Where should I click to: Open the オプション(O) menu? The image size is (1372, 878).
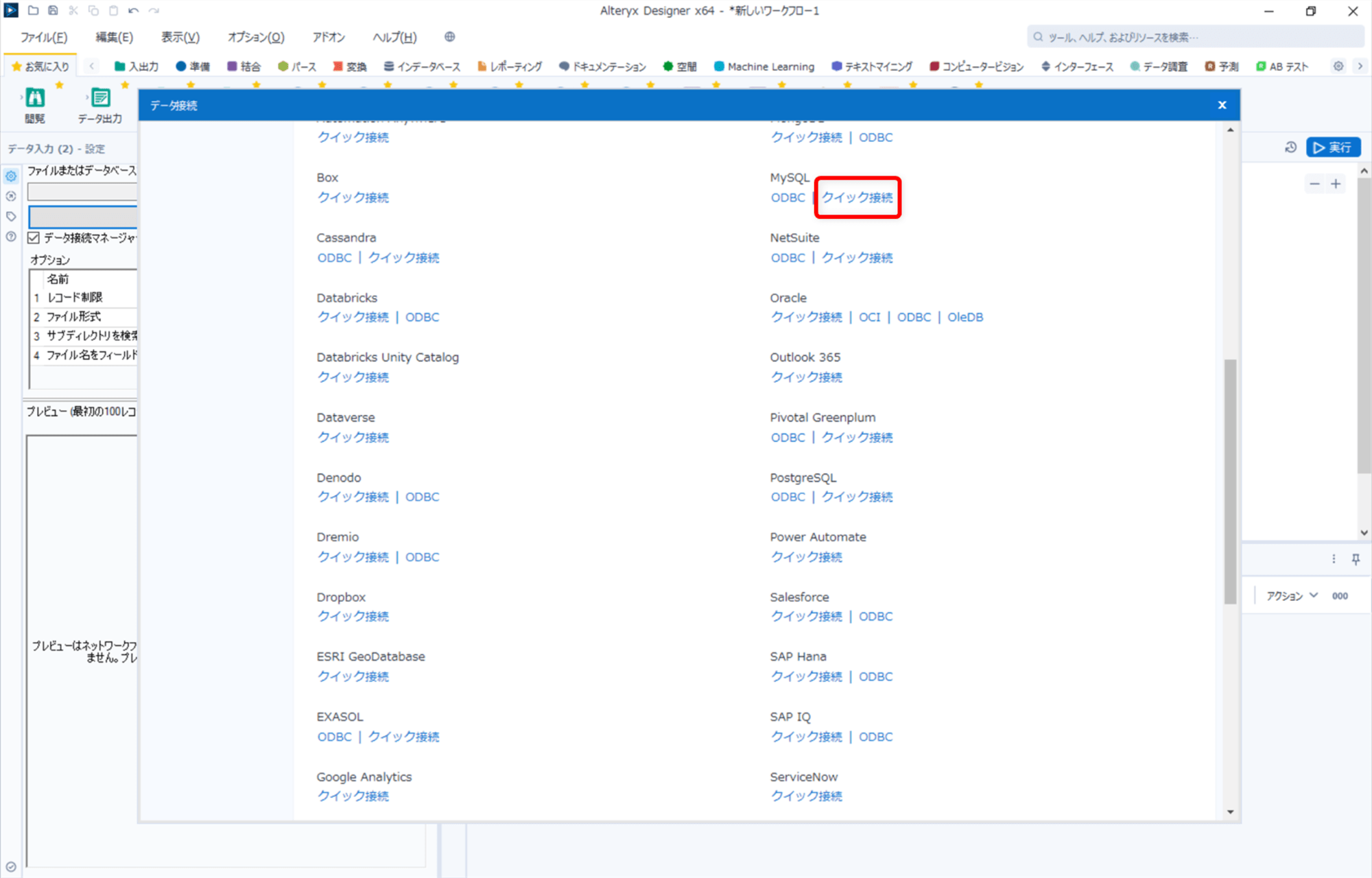click(x=256, y=37)
